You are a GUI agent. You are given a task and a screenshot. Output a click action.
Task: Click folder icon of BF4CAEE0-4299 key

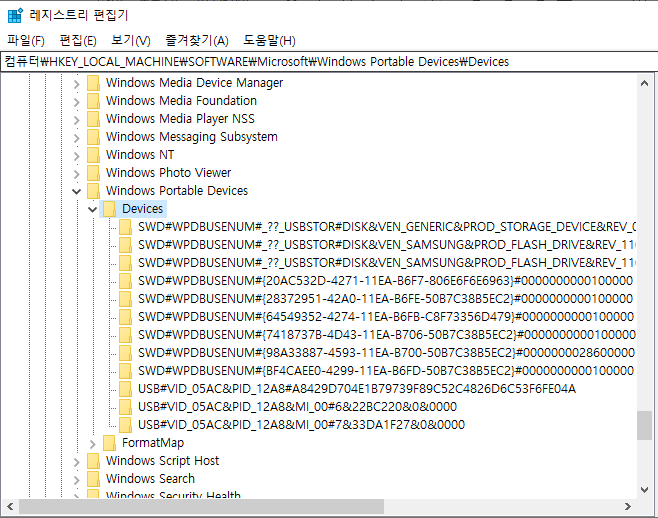[x=125, y=371]
